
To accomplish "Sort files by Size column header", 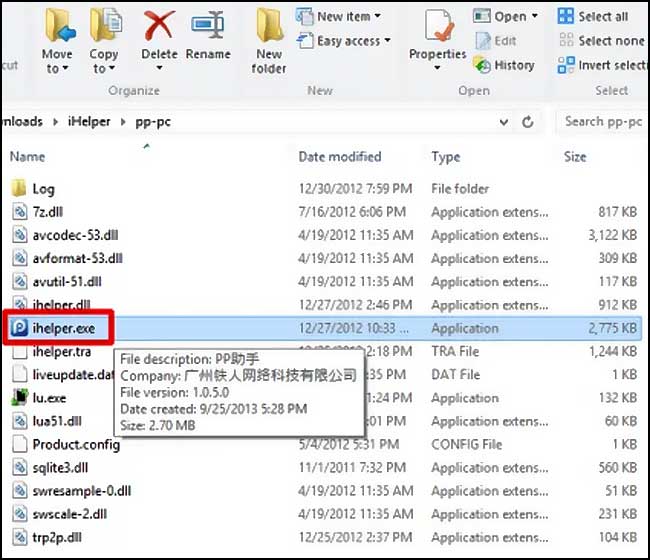I will (x=575, y=157).
